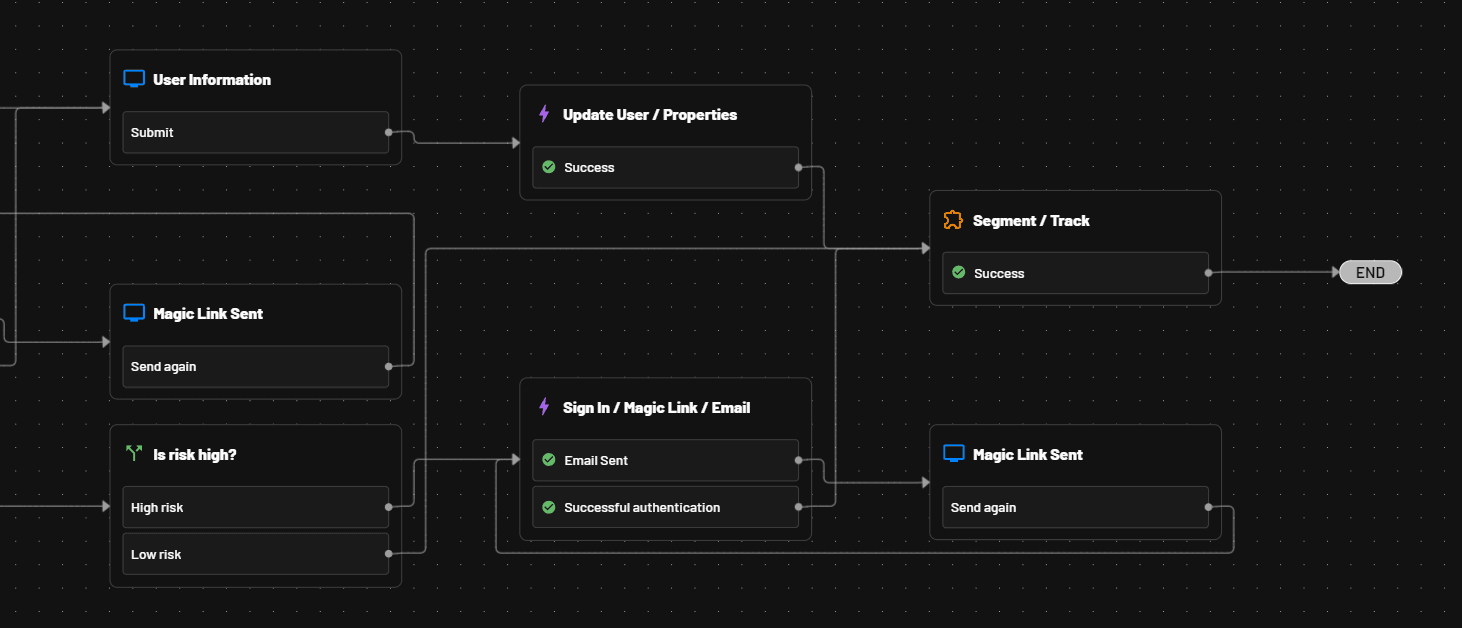This screenshot has height=628, width=1462.
Task: Click the lightning icon on Sign In / Magic Link / Email
Action: [544, 407]
